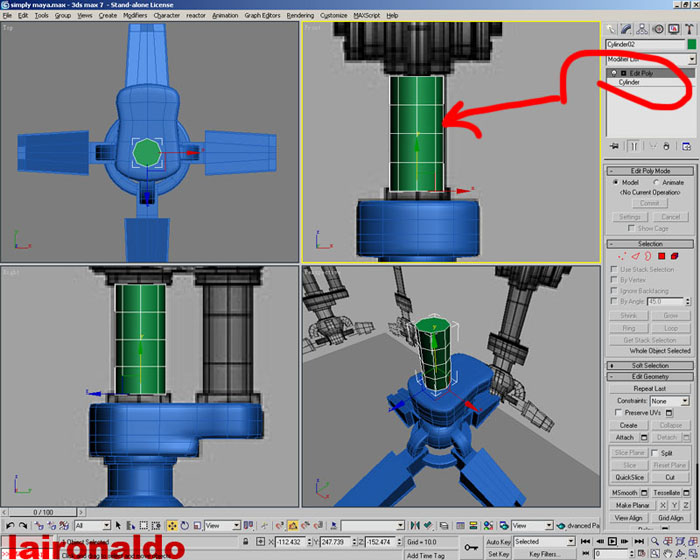Click the Pin Stack icon
The image size is (700, 560).
616,145
